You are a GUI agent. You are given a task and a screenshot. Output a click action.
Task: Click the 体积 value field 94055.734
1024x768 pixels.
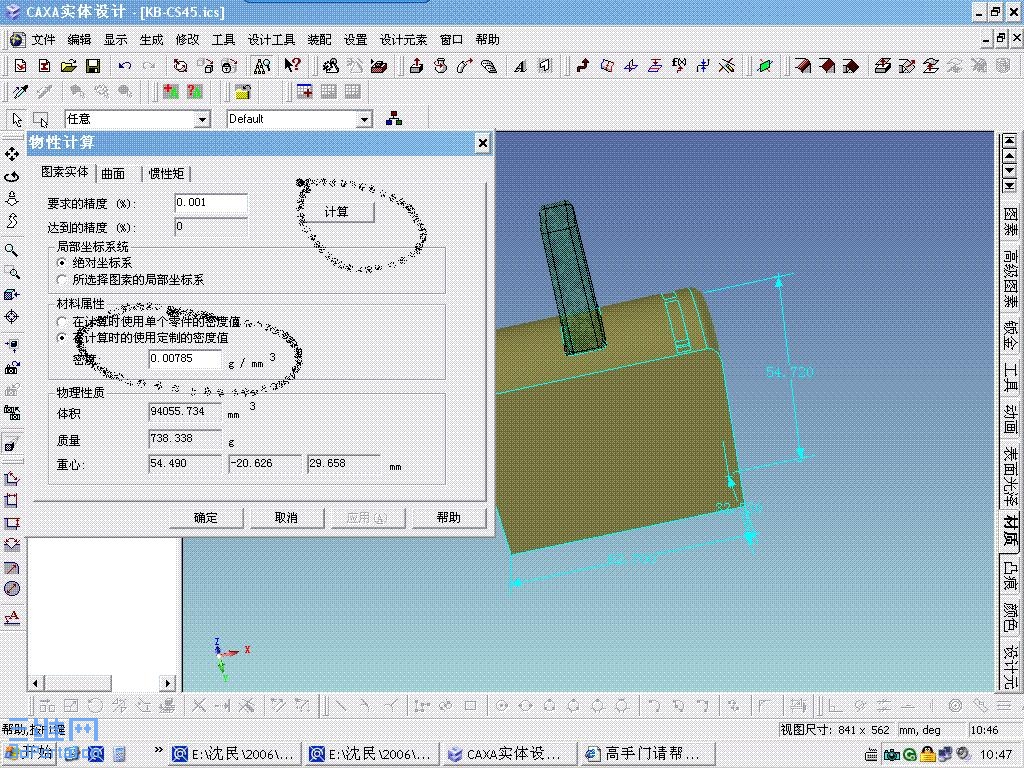[185, 412]
